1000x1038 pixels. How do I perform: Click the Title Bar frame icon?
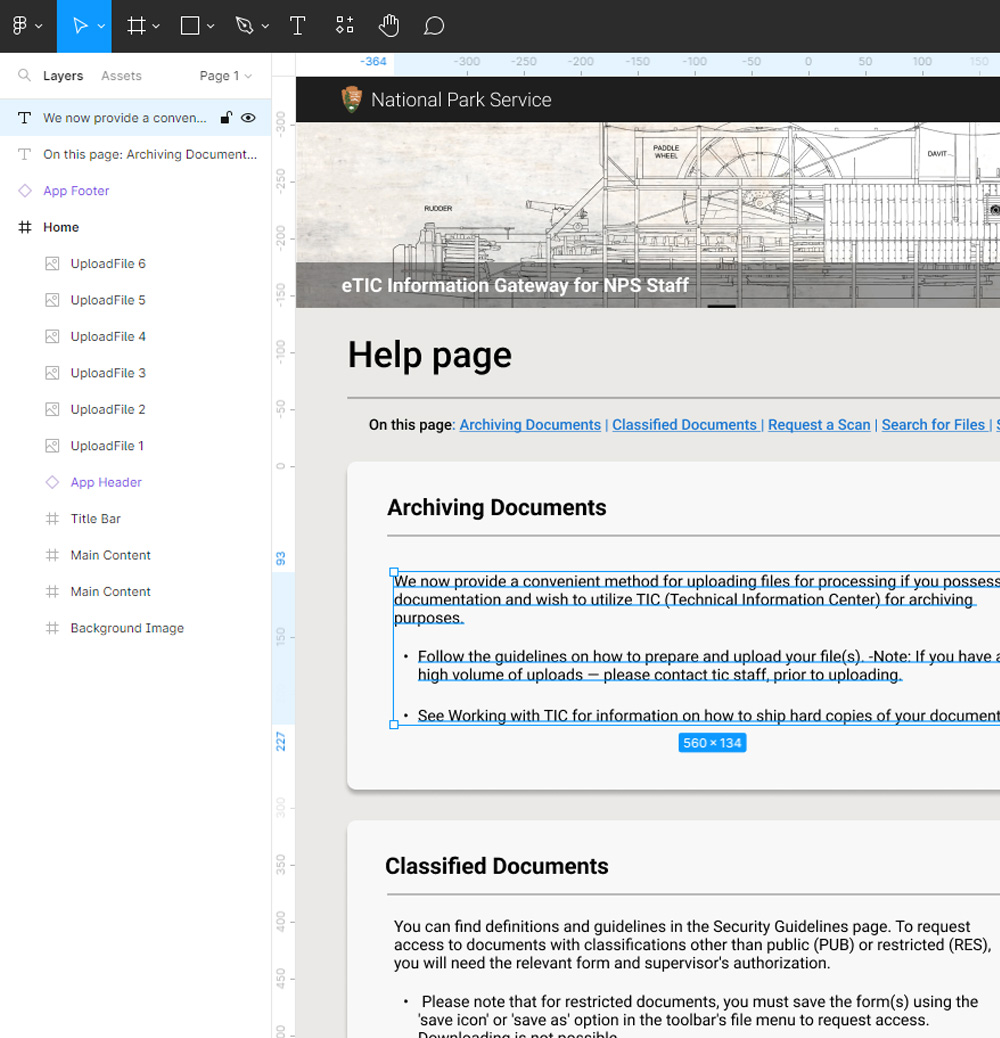click(52, 518)
